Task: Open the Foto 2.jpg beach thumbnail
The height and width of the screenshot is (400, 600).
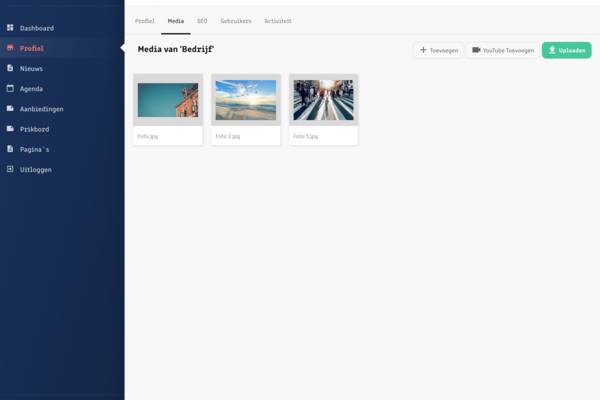Action: [x=246, y=100]
